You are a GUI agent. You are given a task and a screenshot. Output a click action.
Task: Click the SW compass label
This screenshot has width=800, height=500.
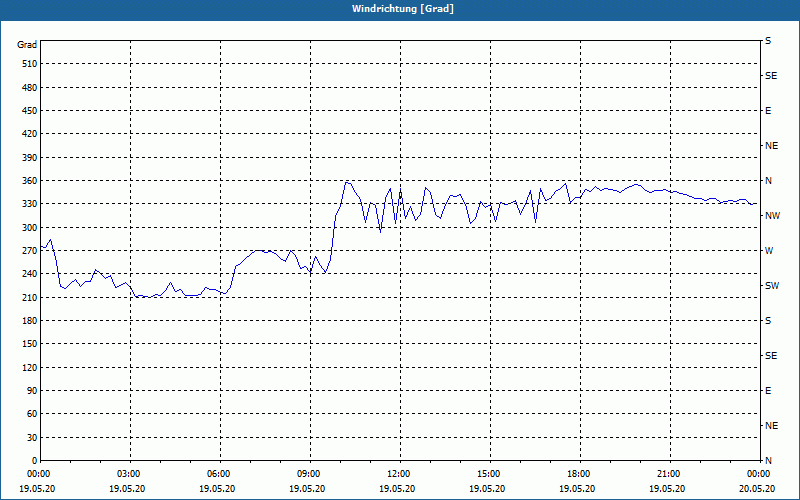pos(772,286)
